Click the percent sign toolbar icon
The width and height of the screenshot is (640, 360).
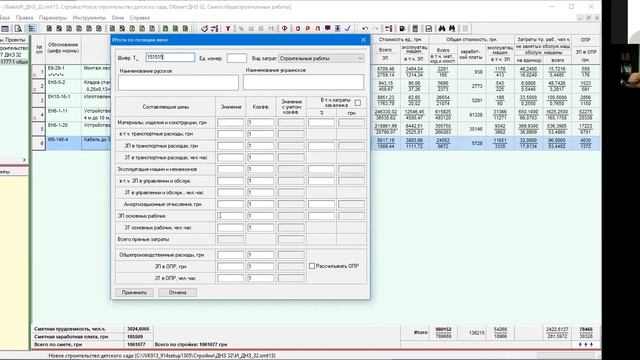tap(241, 28)
